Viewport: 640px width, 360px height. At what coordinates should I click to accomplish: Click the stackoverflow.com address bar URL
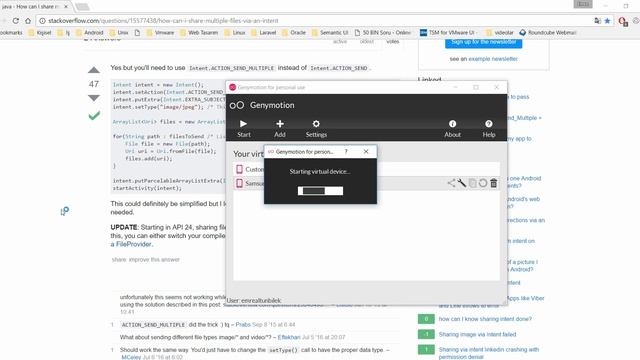click(163, 20)
